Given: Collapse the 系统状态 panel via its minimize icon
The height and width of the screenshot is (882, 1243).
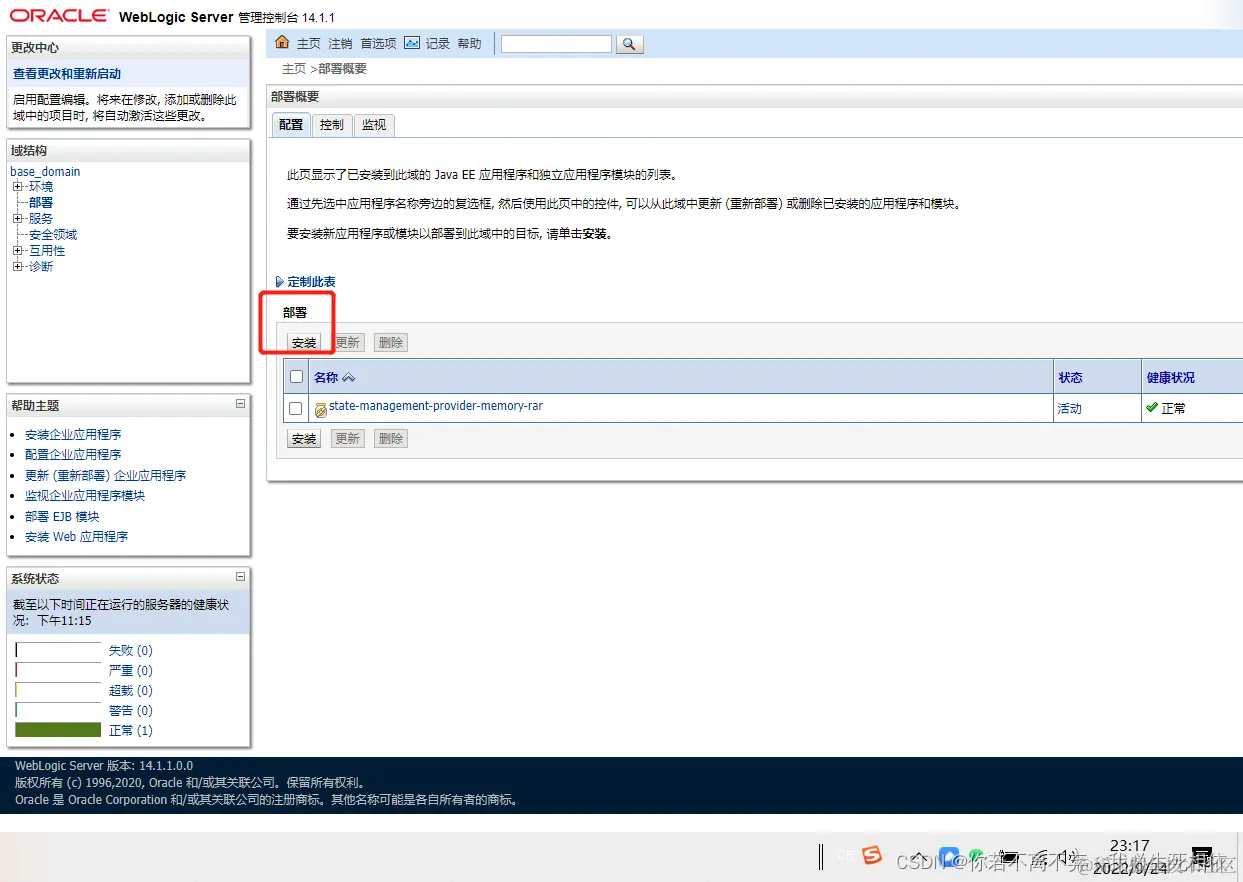Looking at the screenshot, I should [240, 577].
